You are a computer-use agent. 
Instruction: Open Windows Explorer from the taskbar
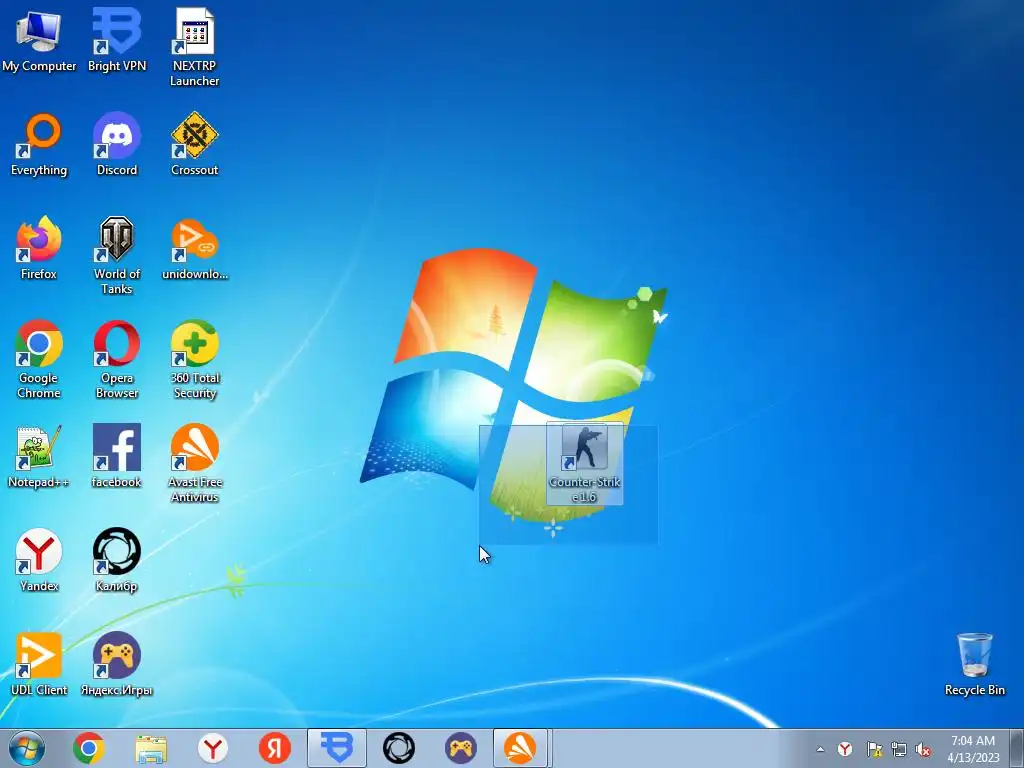point(151,748)
